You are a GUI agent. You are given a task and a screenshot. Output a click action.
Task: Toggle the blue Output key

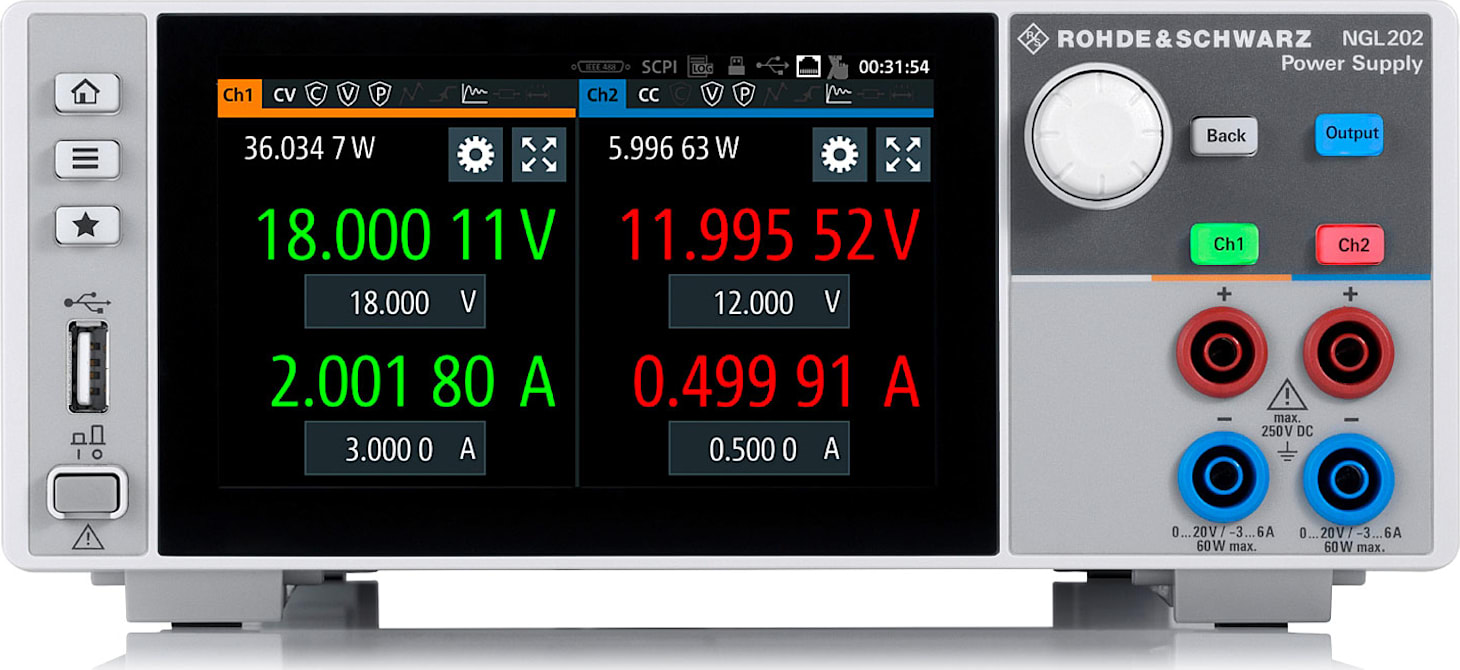pos(1349,134)
